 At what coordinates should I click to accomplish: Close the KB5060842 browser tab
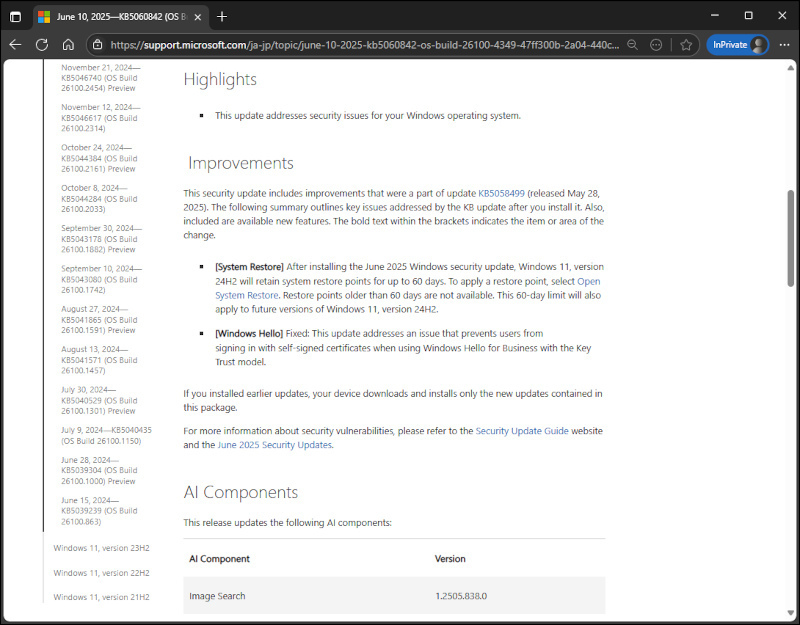pos(198,17)
